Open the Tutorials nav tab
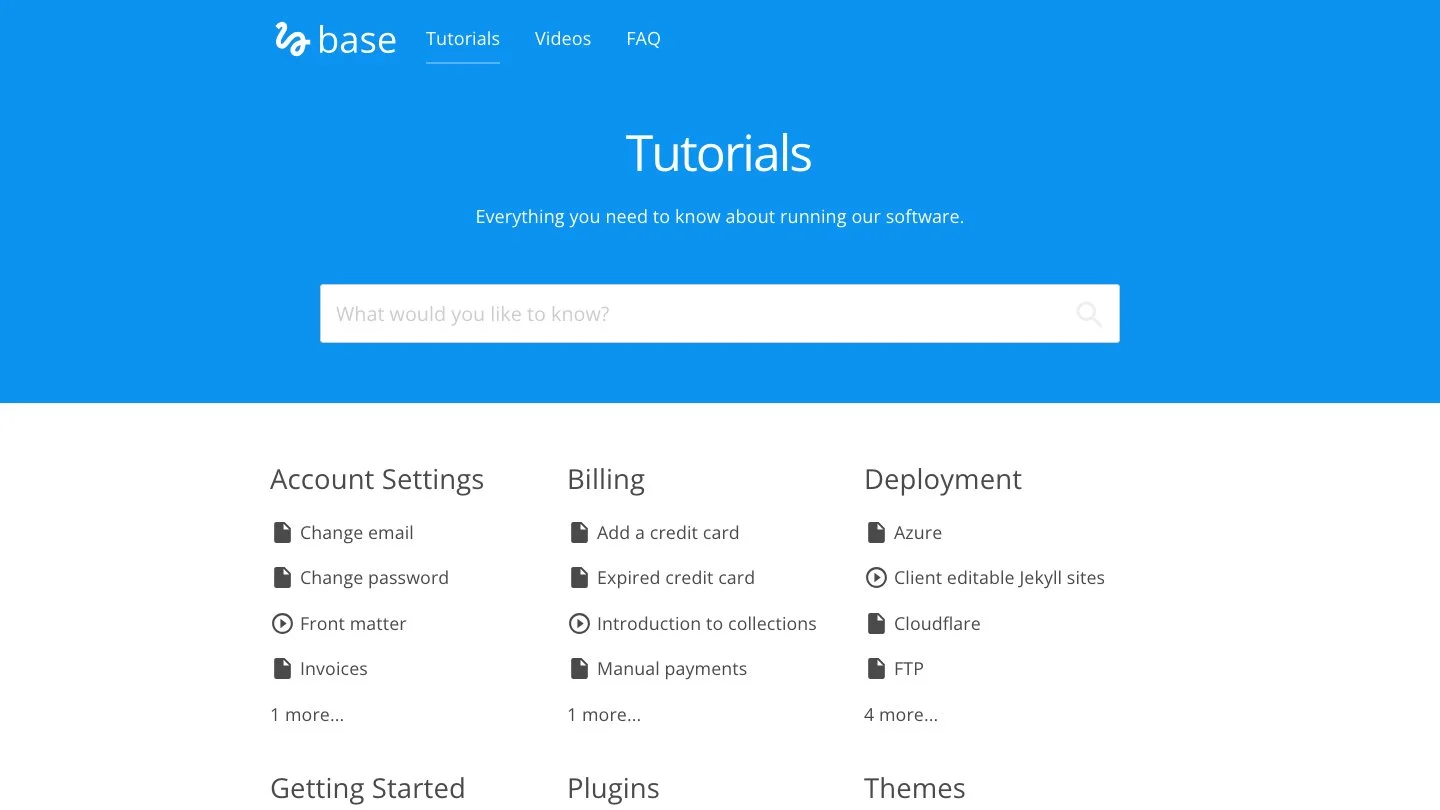The width and height of the screenshot is (1440, 810). tap(463, 39)
